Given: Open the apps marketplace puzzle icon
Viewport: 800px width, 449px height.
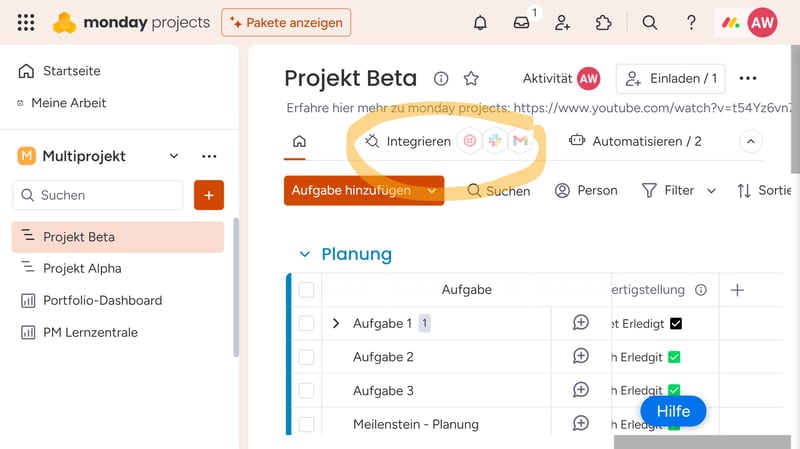Looking at the screenshot, I should coord(603,22).
